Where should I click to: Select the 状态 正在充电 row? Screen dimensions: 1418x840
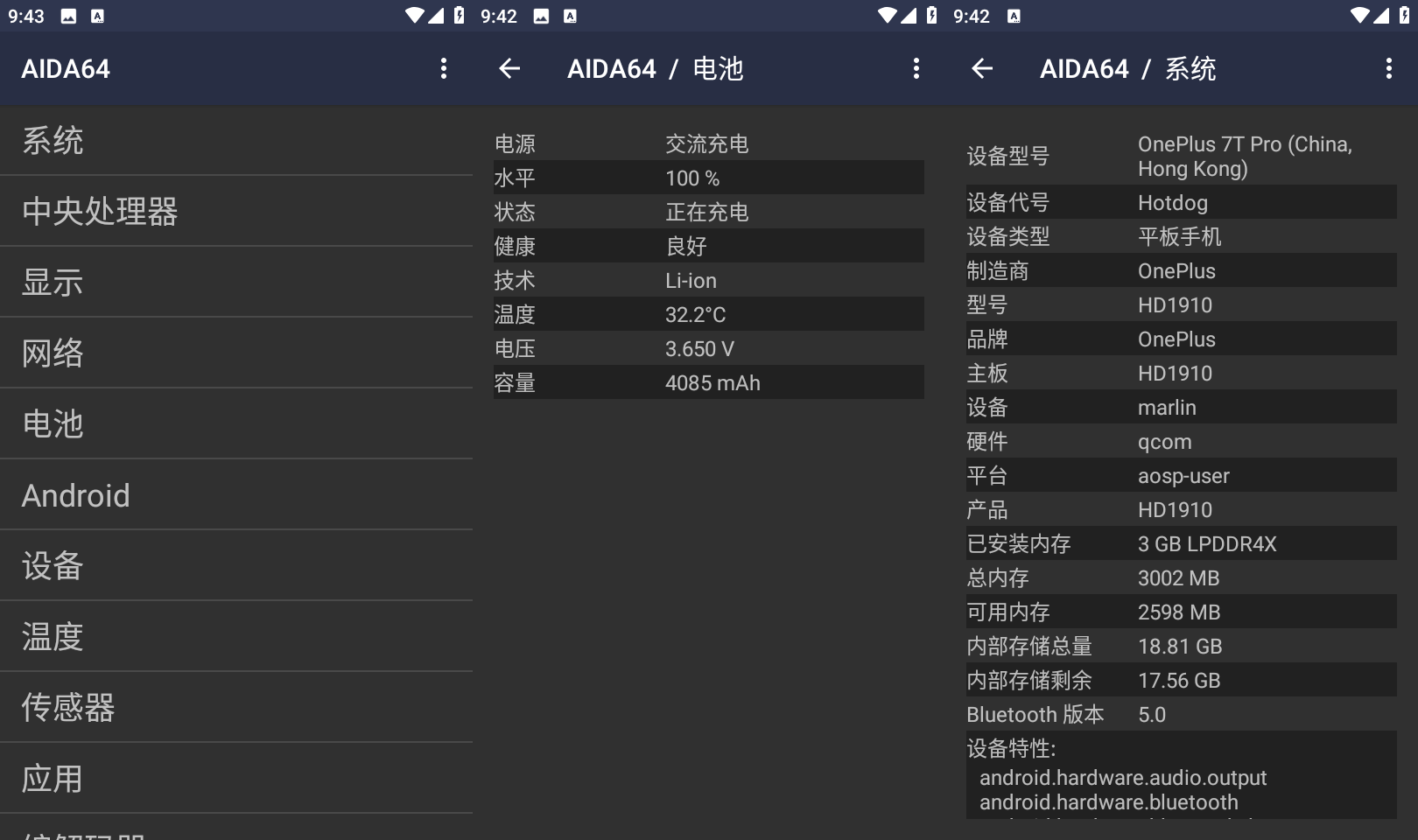tap(709, 212)
